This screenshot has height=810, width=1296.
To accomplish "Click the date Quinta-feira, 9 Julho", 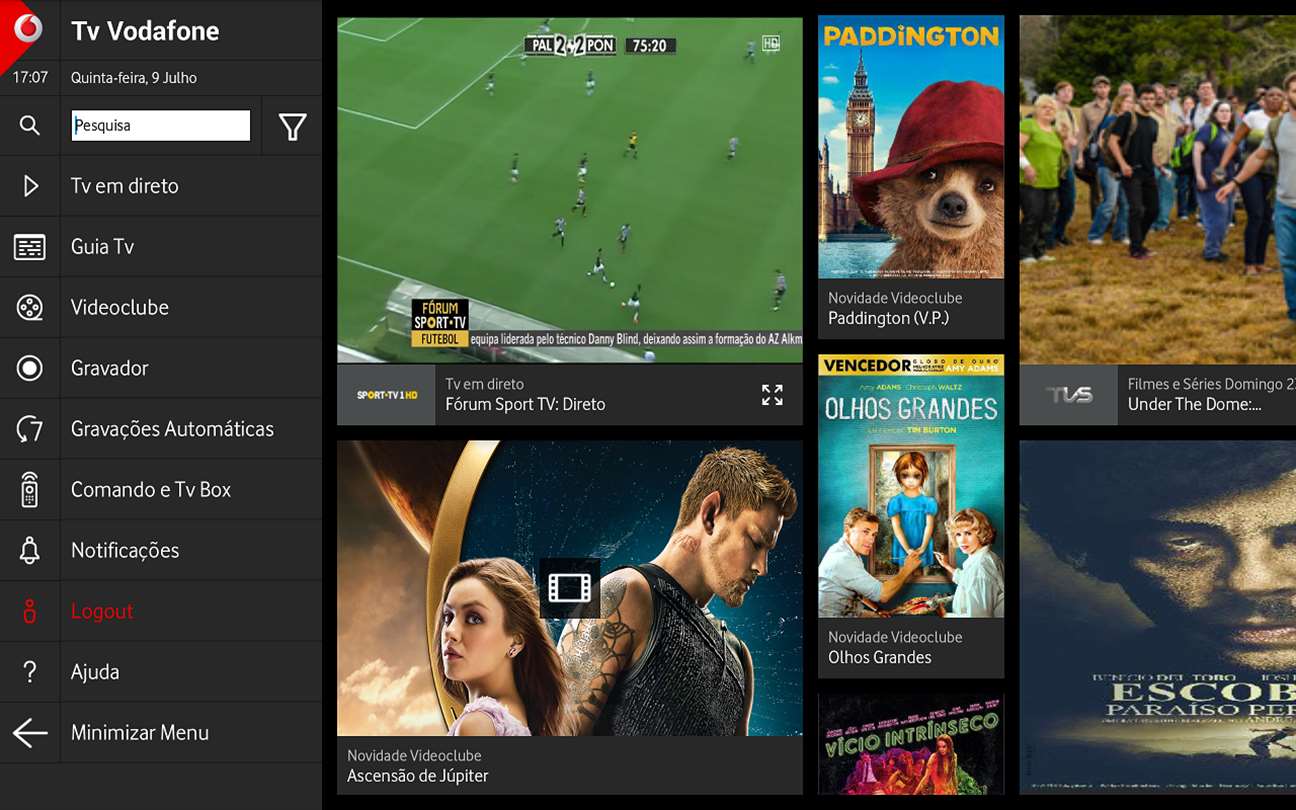I will 134,78.
